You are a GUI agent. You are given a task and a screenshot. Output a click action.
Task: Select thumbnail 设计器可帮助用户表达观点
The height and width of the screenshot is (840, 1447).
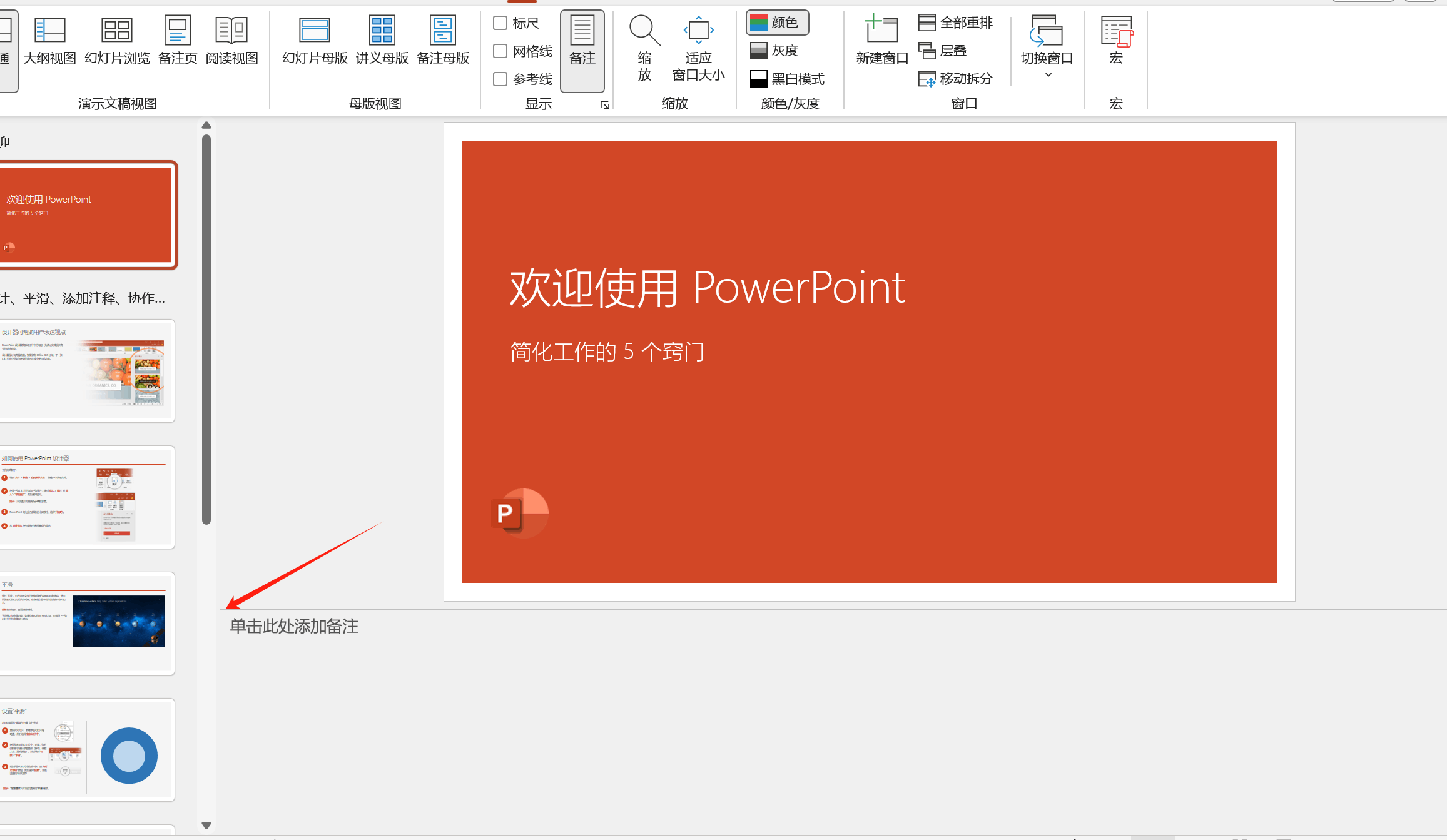point(86,371)
